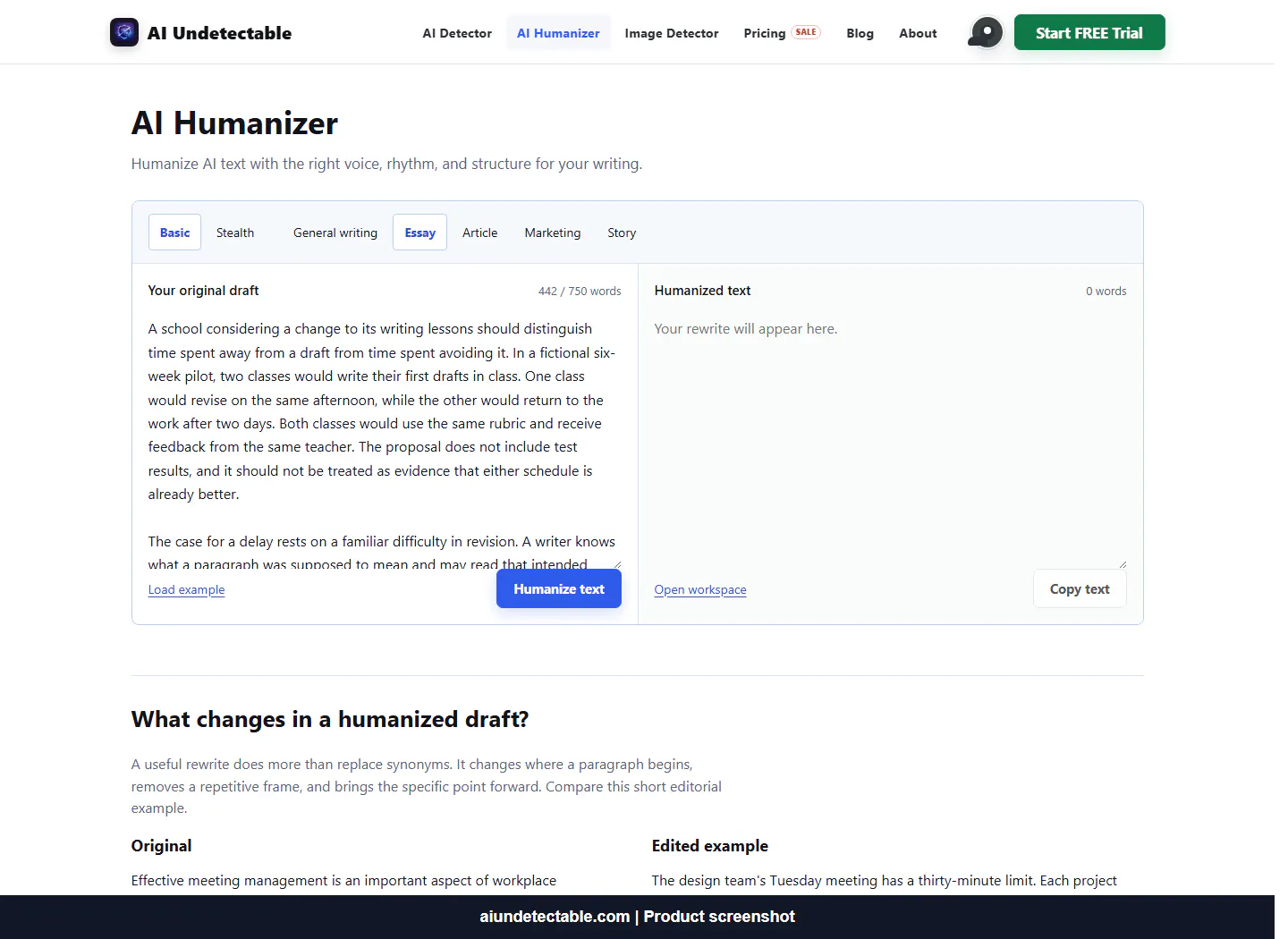This screenshot has width=1288, height=939.
Task: Open the user profile avatar icon
Action: pyautogui.click(x=986, y=32)
